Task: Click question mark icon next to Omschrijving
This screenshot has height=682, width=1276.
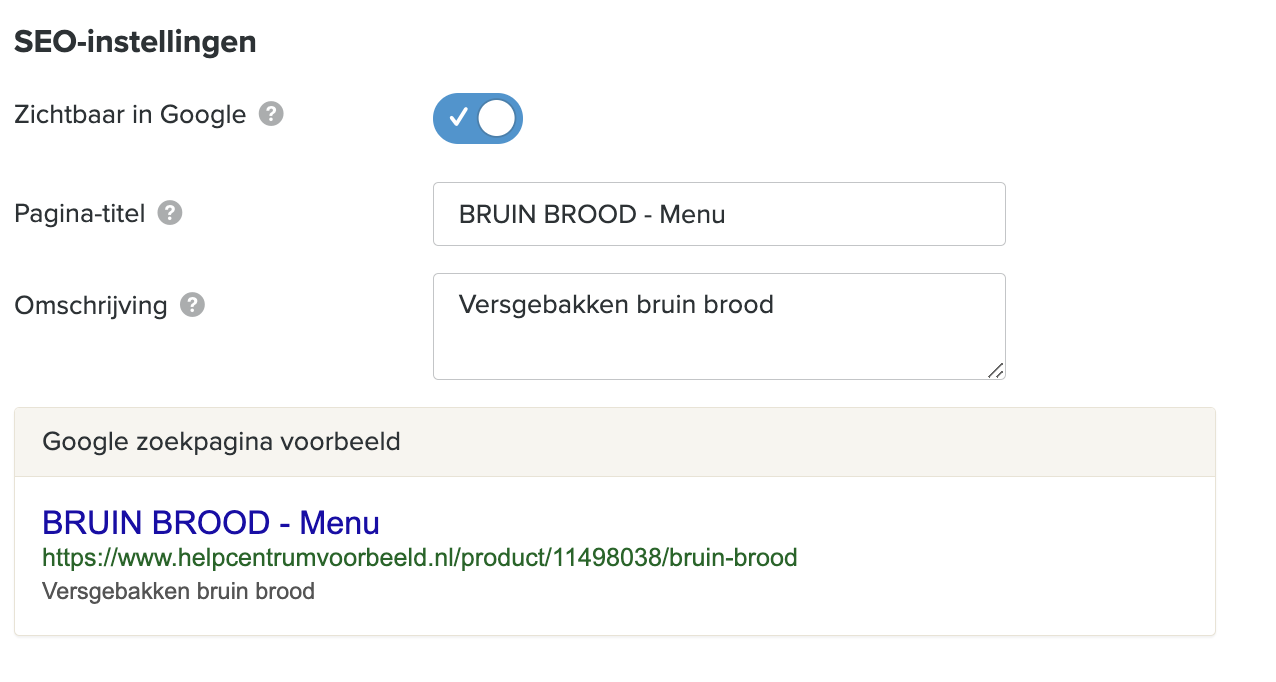Action: click(192, 305)
